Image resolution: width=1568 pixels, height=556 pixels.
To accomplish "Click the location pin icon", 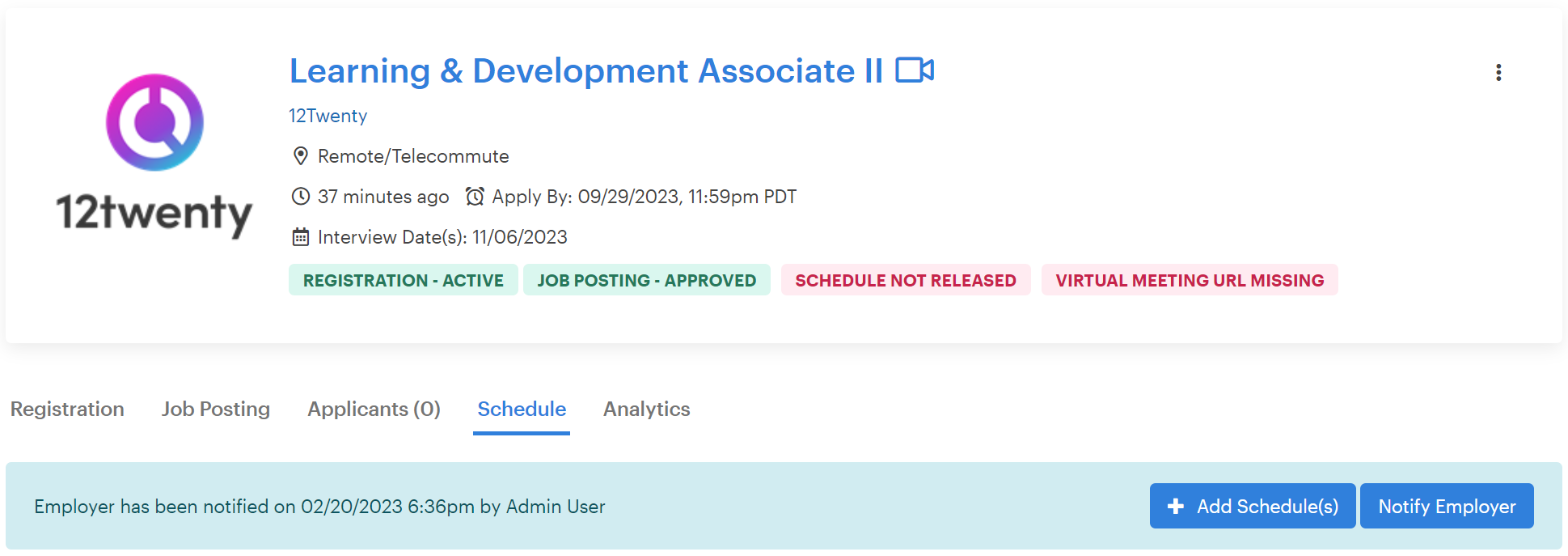I will [301, 156].
